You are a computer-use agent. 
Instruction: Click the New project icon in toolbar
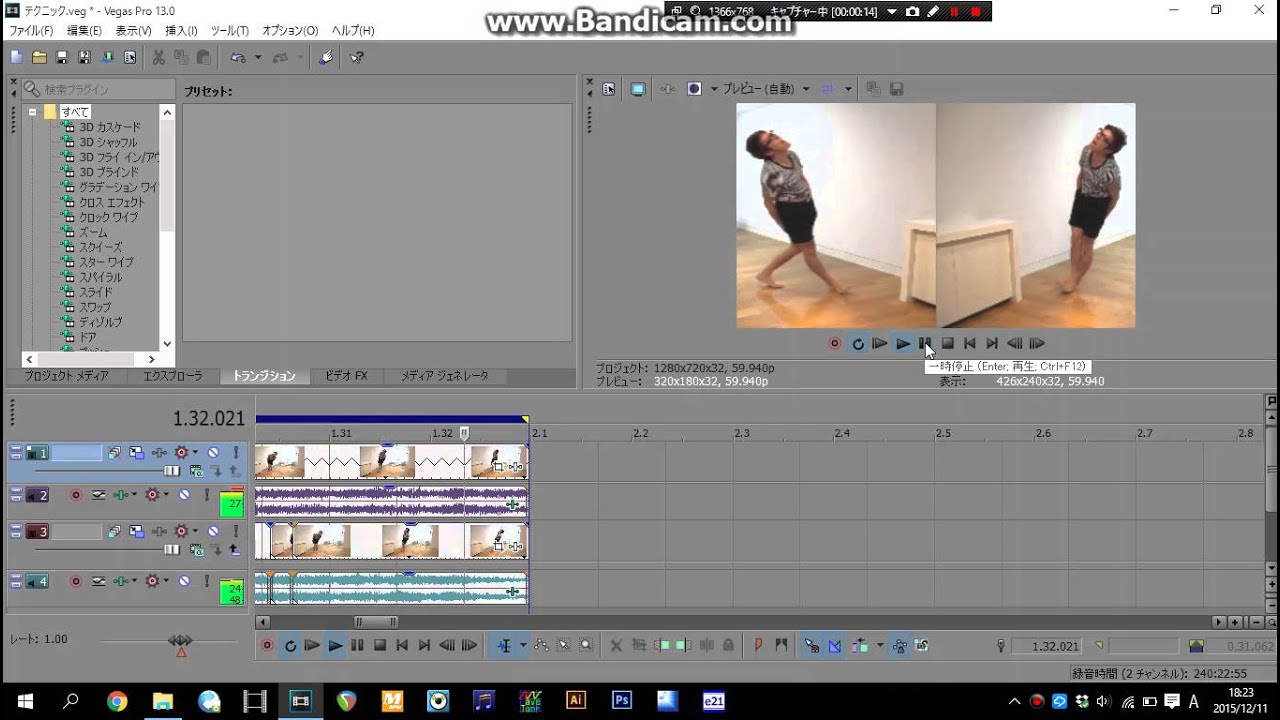click(17, 58)
